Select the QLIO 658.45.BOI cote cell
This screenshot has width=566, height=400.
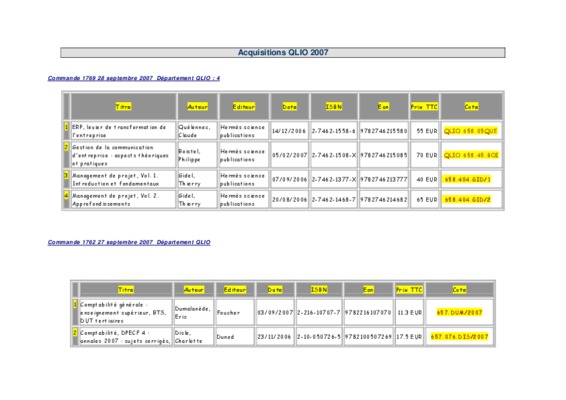tap(471, 155)
